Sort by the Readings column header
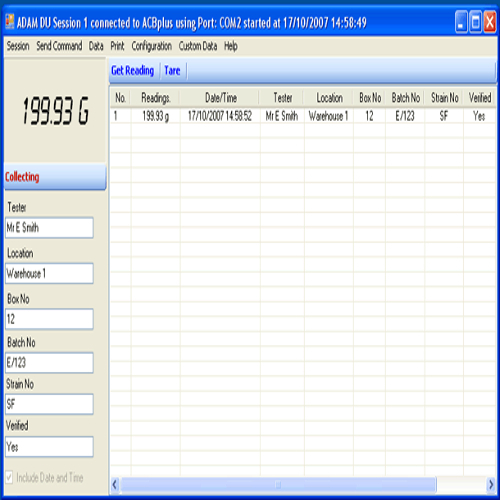This screenshot has height=500, width=500. (155, 98)
